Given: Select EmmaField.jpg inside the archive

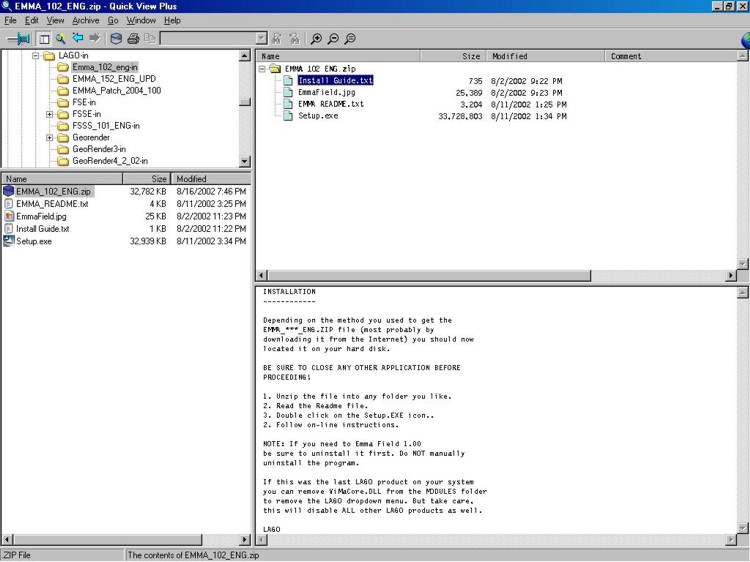Looking at the screenshot, I should [x=326, y=92].
